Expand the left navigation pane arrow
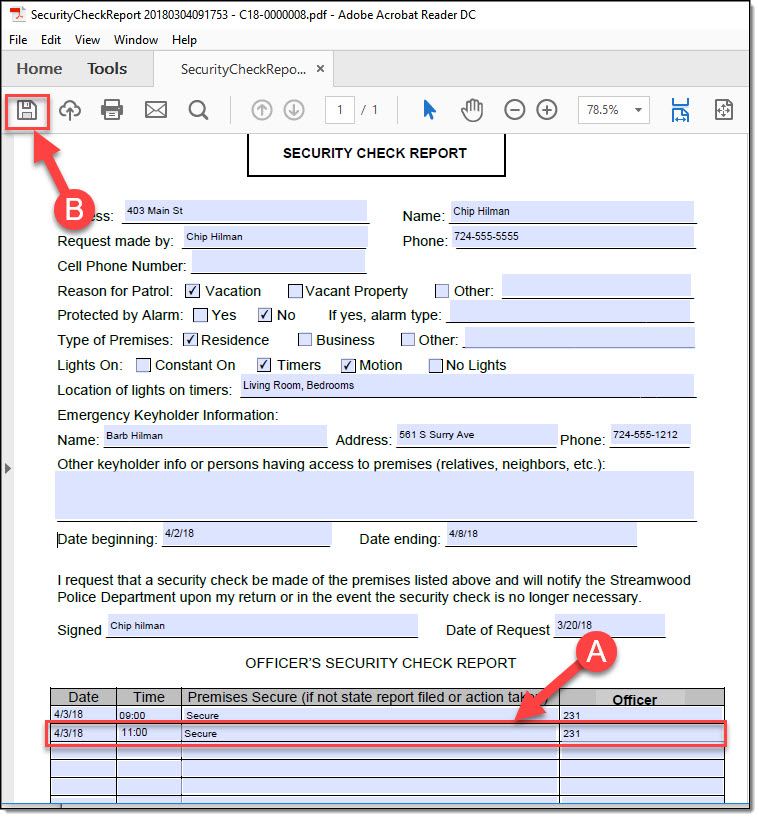Image resolution: width=759 pixels, height=818 pixels. [x=8, y=467]
